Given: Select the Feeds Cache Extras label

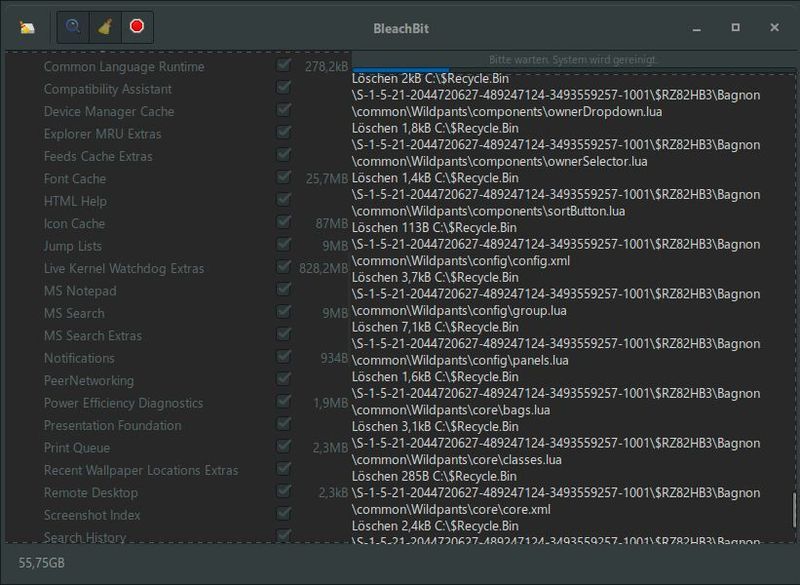Looking at the screenshot, I should (98, 157).
